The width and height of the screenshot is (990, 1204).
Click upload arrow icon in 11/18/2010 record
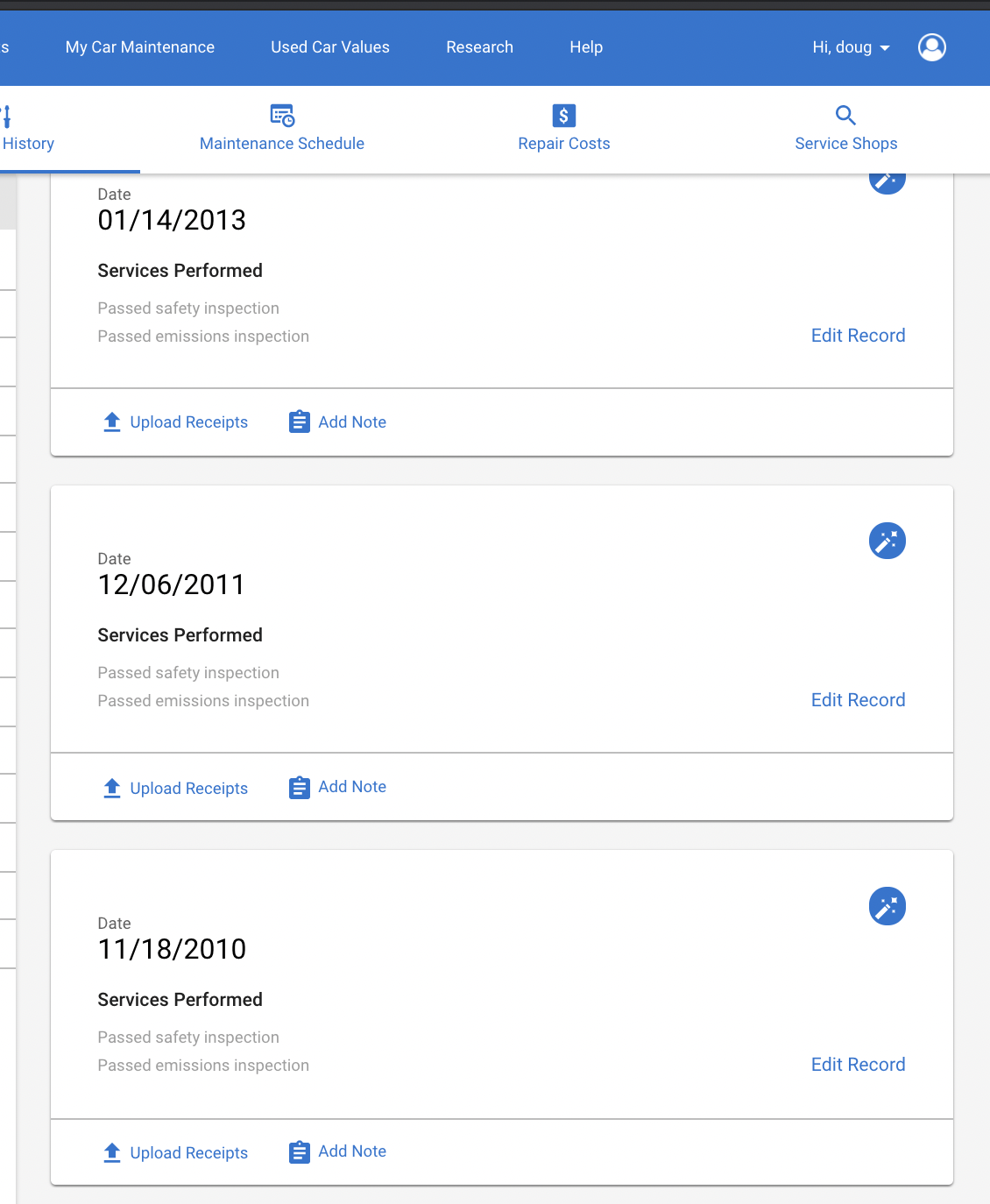pyautogui.click(x=112, y=1153)
